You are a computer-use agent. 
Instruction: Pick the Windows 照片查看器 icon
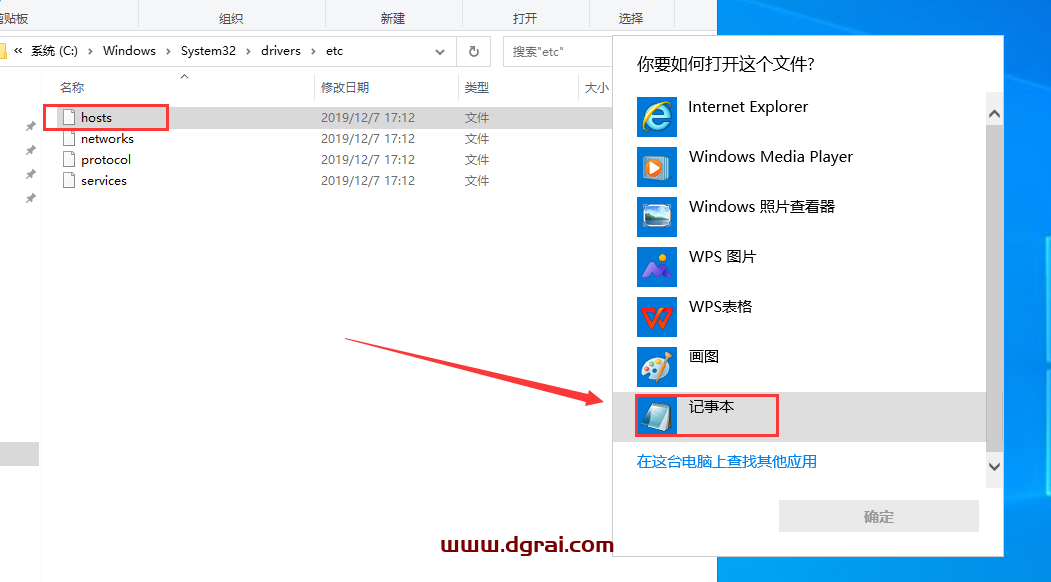point(657,217)
